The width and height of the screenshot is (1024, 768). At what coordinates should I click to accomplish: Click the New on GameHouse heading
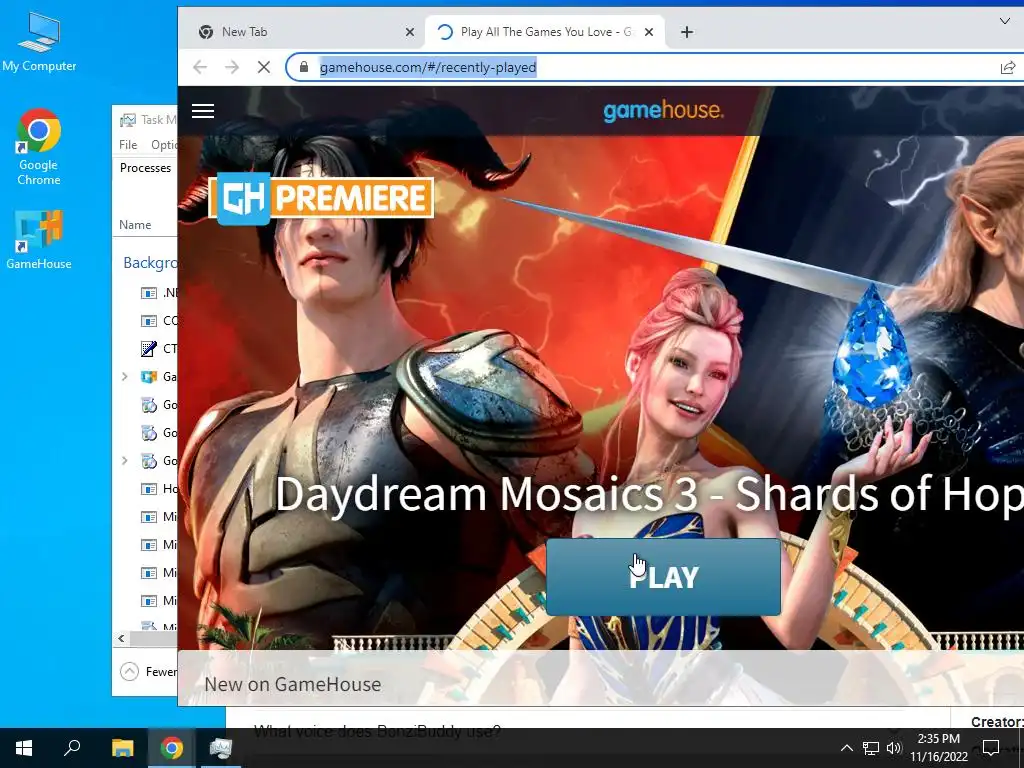(293, 684)
